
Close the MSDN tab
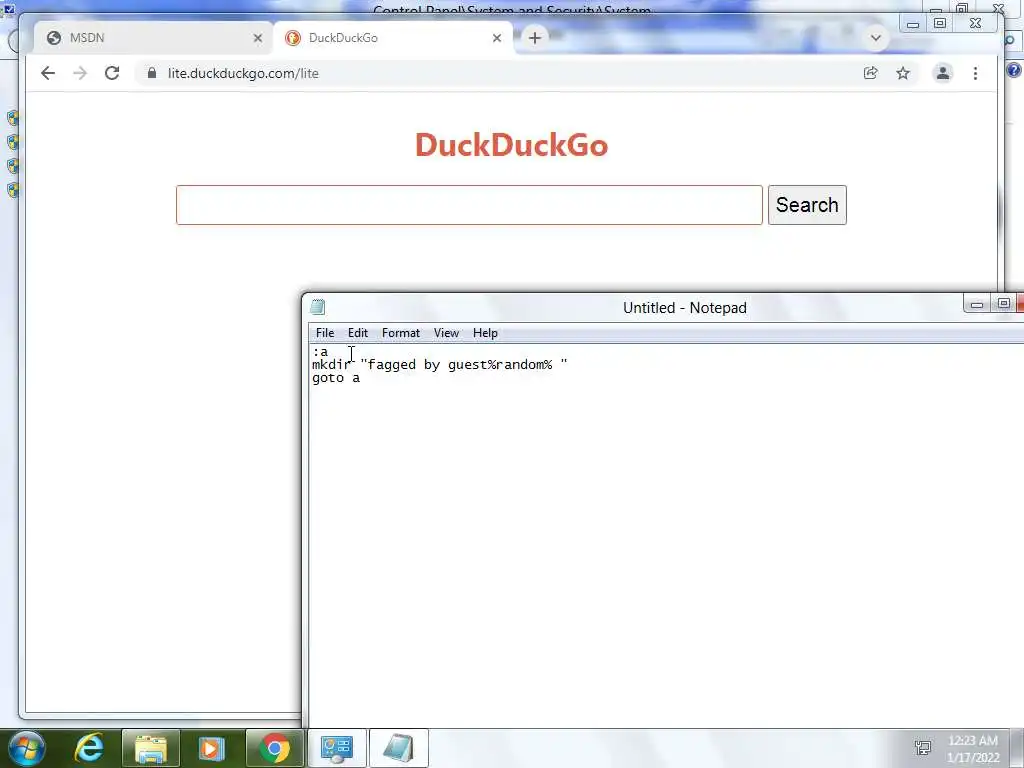coord(258,38)
